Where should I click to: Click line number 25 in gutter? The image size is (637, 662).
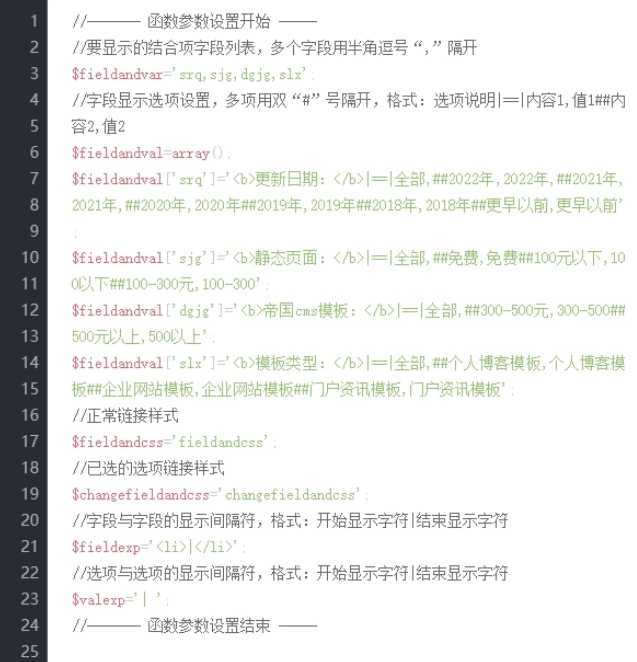[x=30, y=651]
